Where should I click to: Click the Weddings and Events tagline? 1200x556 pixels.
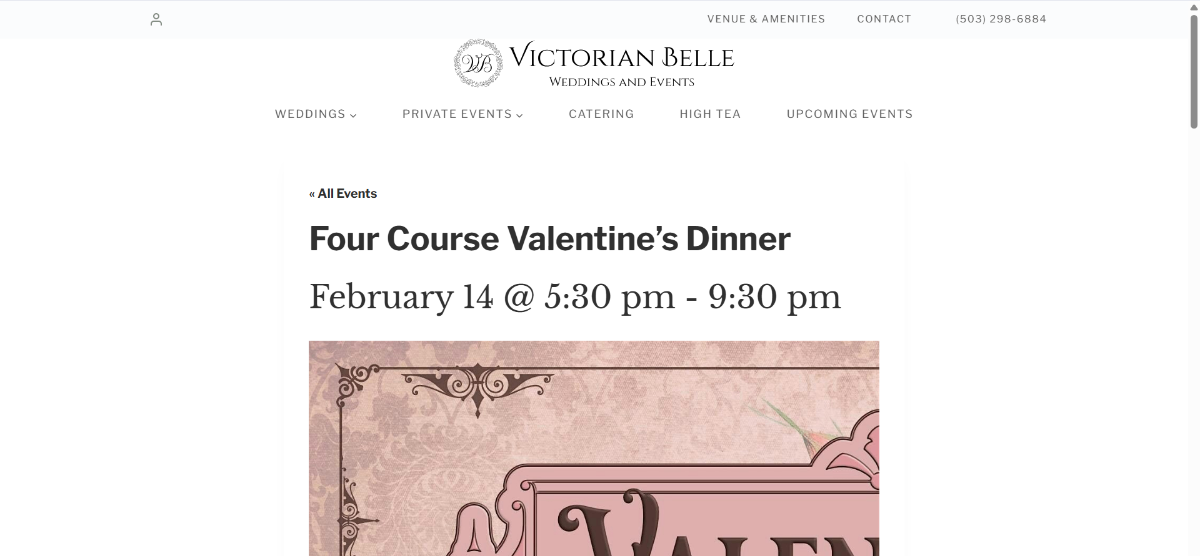coord(621,82)
